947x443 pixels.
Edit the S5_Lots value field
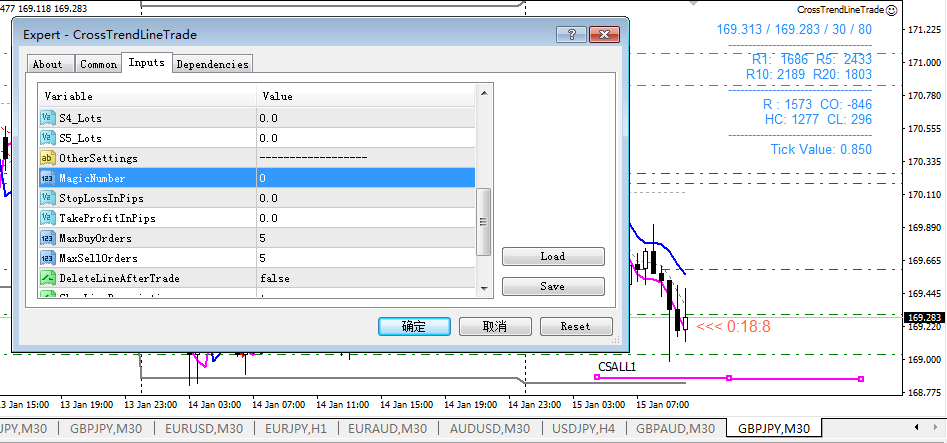tap(365, 138)
